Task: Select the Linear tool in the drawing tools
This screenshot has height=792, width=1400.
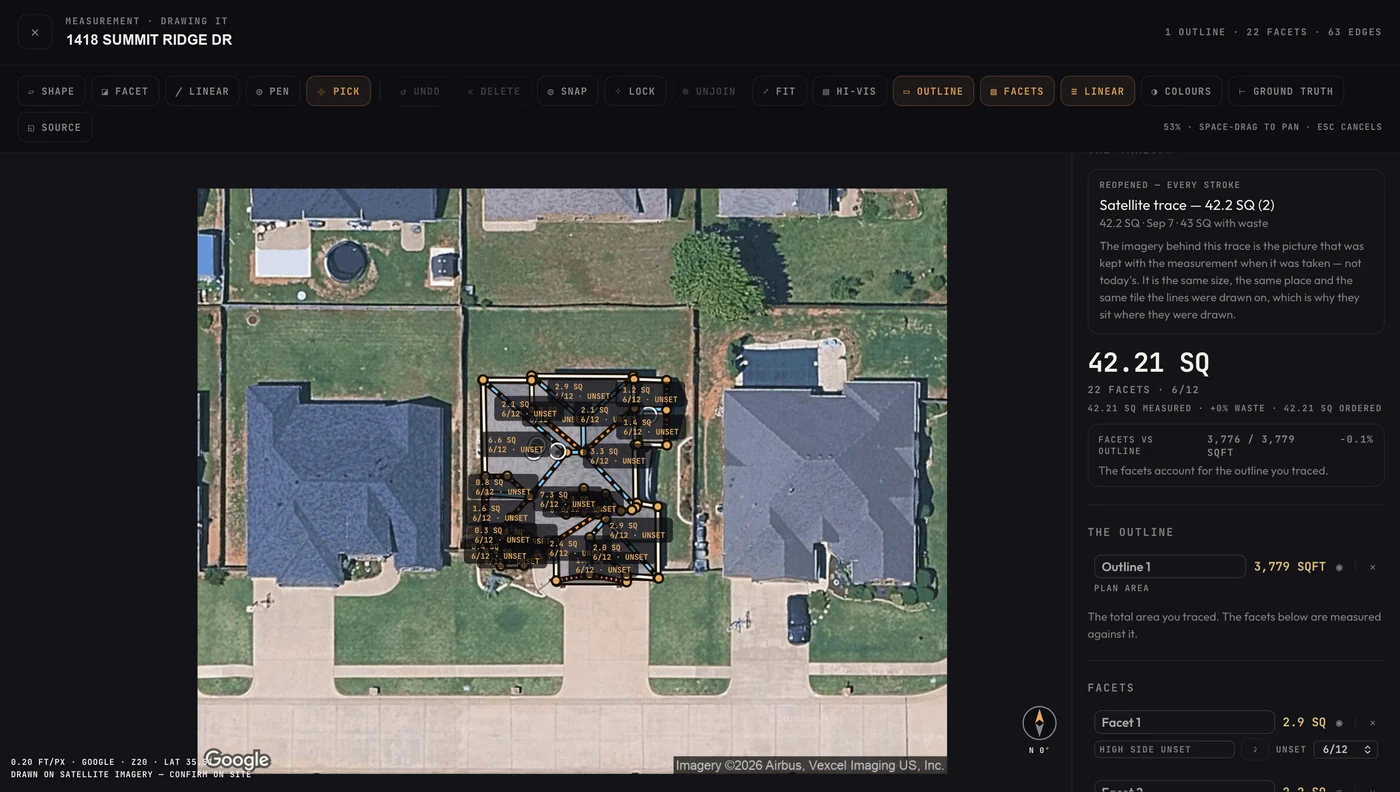Action: pos(202,91)
